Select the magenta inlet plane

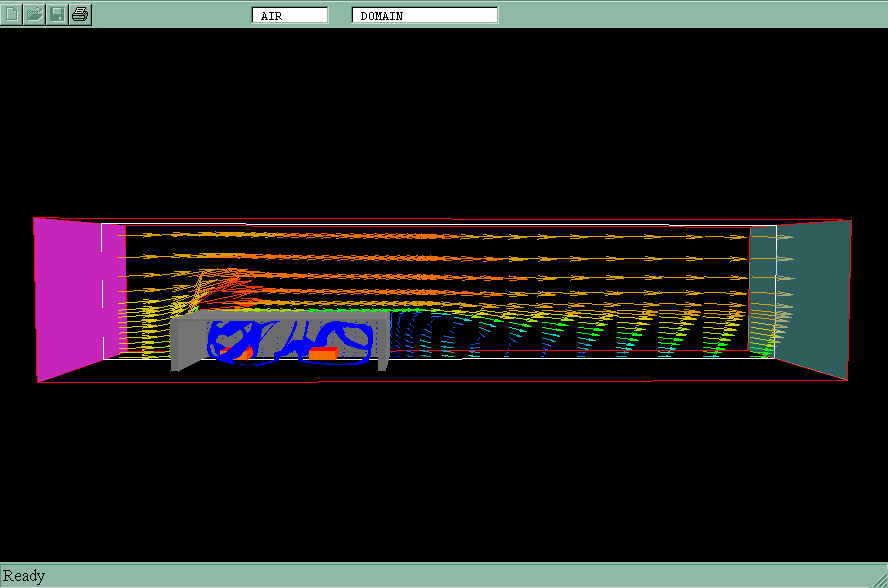pyautogui.click(x=65, y=295)
